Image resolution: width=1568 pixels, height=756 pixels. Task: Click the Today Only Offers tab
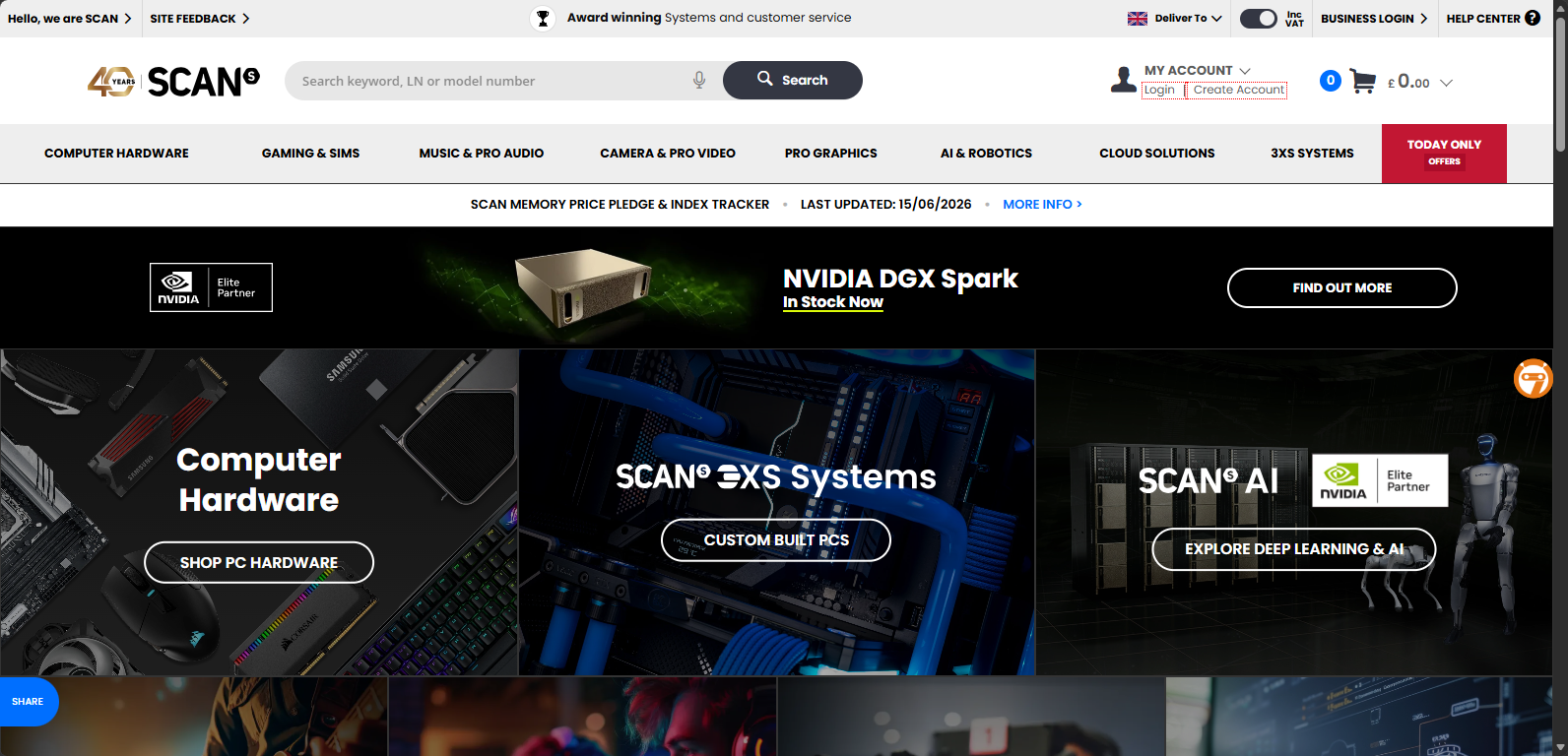(1444, 154)
